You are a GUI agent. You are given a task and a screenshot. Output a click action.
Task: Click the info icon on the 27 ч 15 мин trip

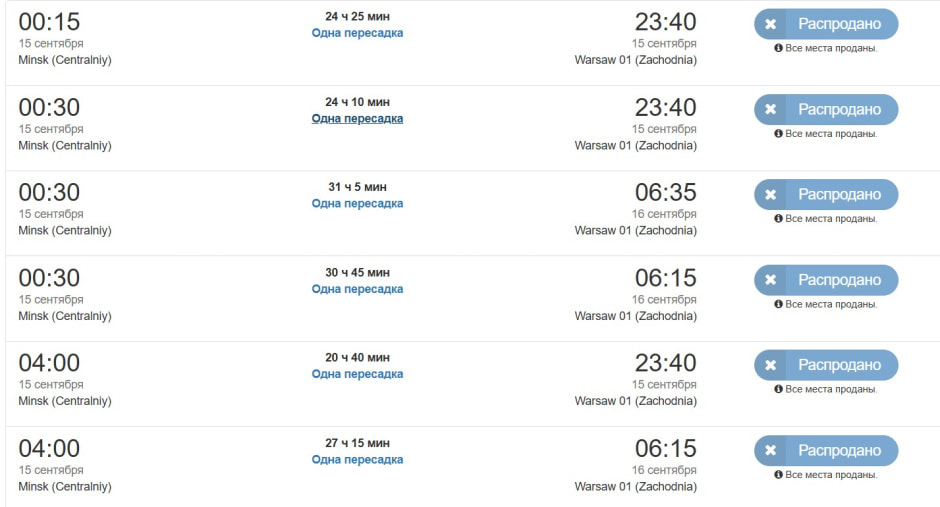pyautogui.click(x=778, y=475)
